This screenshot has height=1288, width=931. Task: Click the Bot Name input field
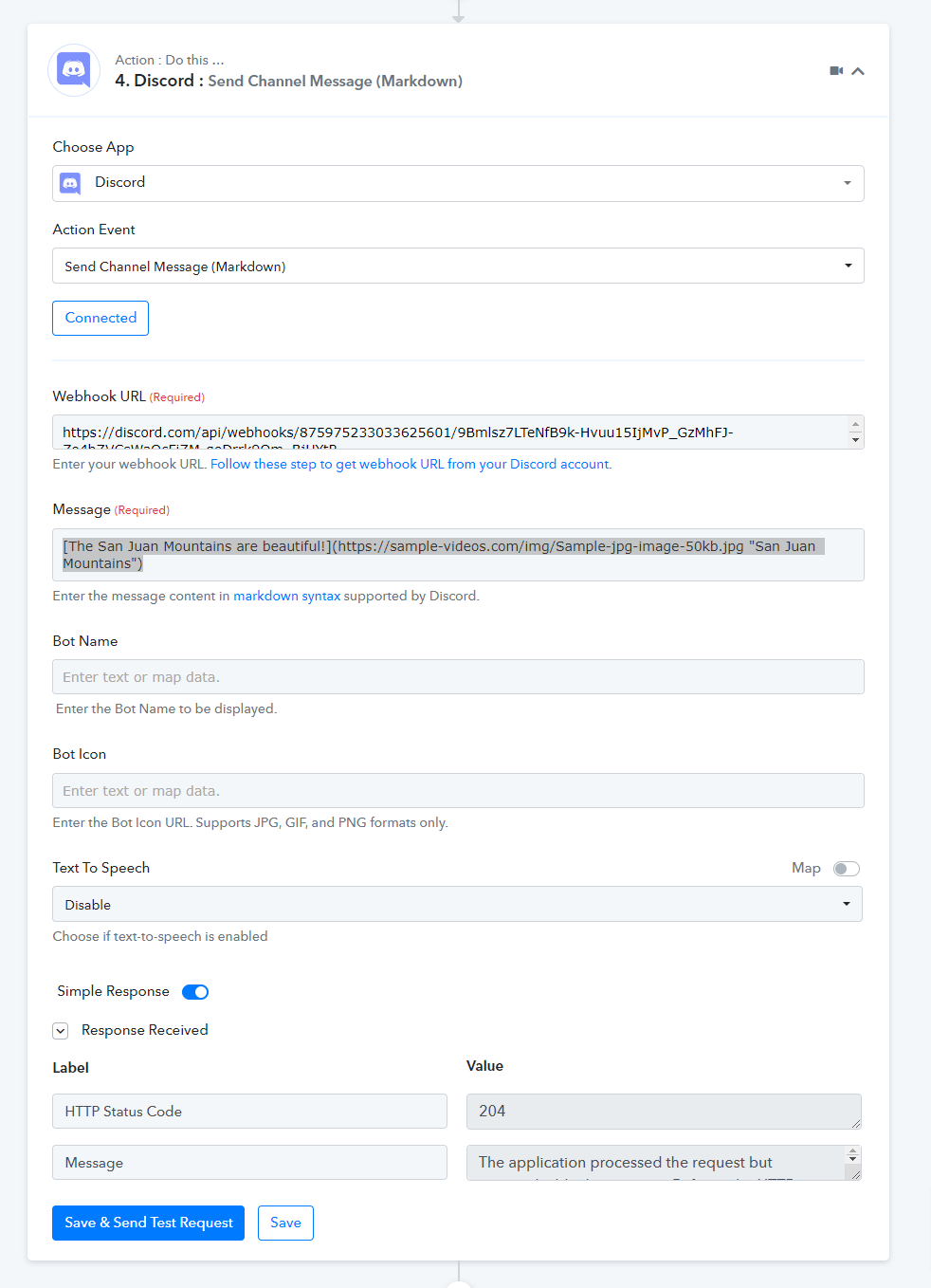tap(458, 677)
